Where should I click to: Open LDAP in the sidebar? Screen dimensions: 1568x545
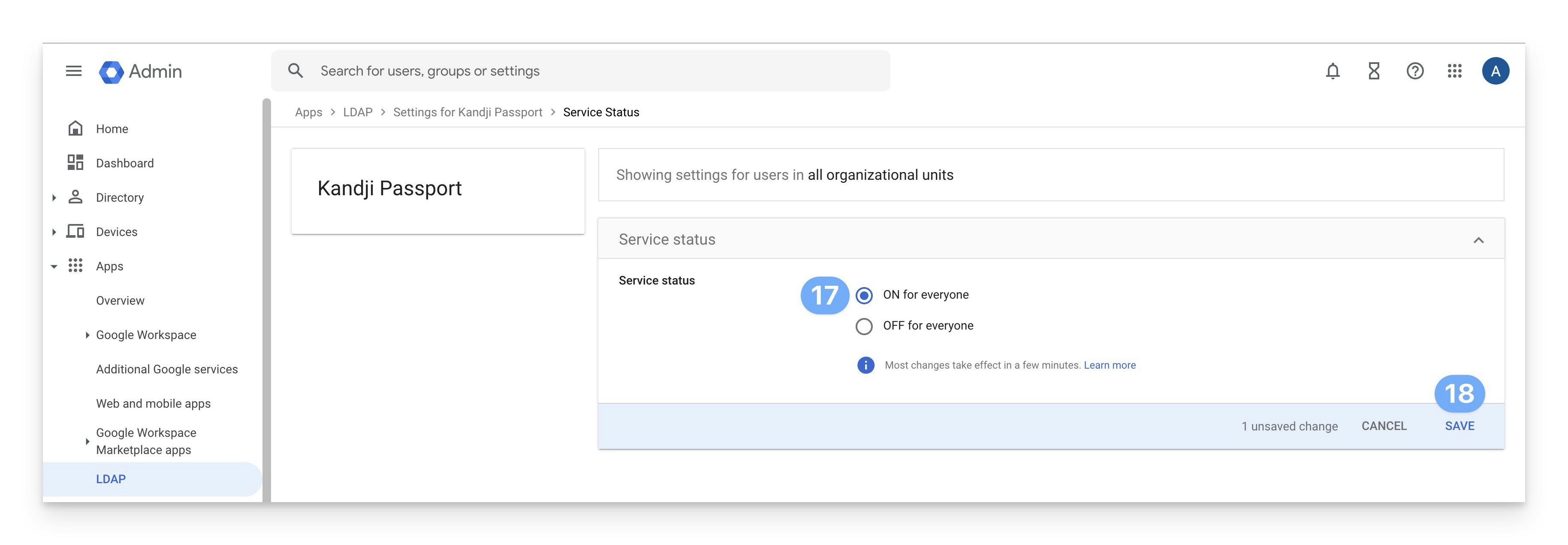click(x=111, y=479)
